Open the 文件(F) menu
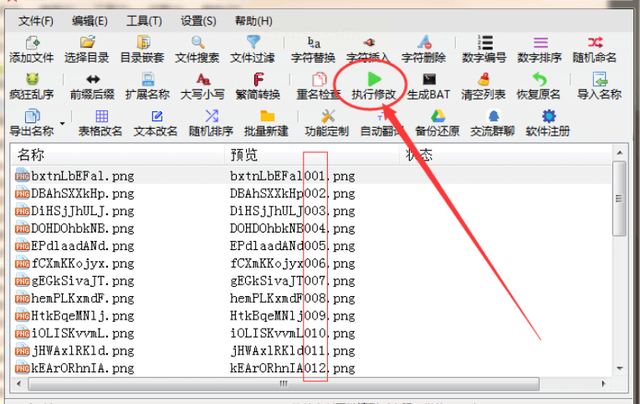The height and width of the screenshot is (404, 640). [x=36, y=21]
